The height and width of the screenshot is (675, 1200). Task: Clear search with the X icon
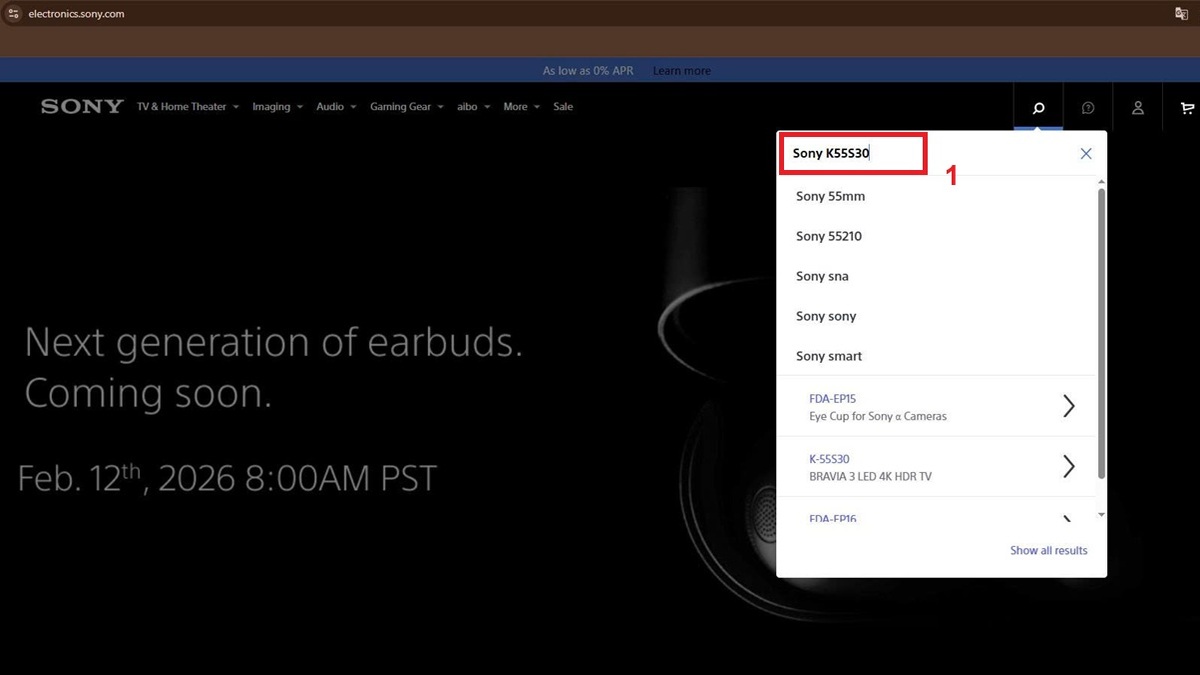1085,153
